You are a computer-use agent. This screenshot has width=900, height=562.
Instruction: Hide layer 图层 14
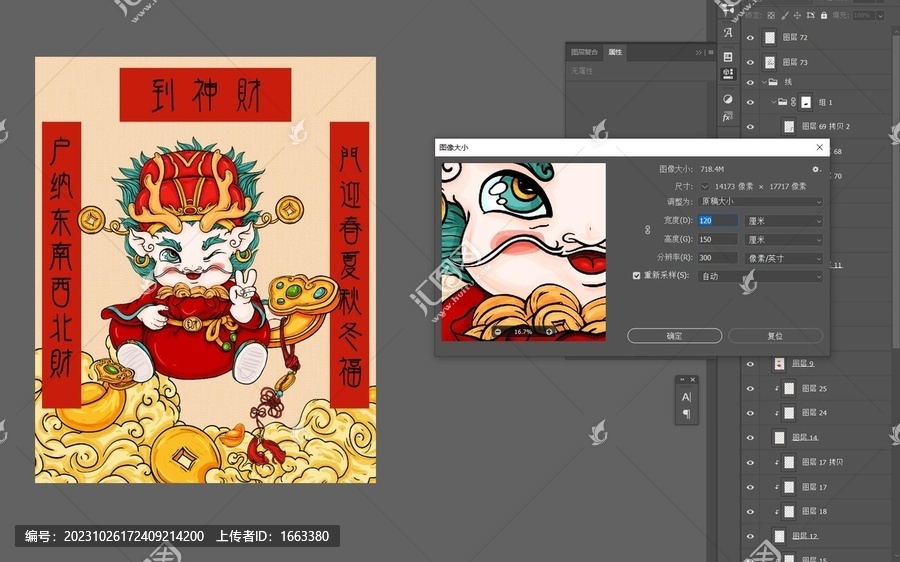pyautogui.click(x=750, y=437)
